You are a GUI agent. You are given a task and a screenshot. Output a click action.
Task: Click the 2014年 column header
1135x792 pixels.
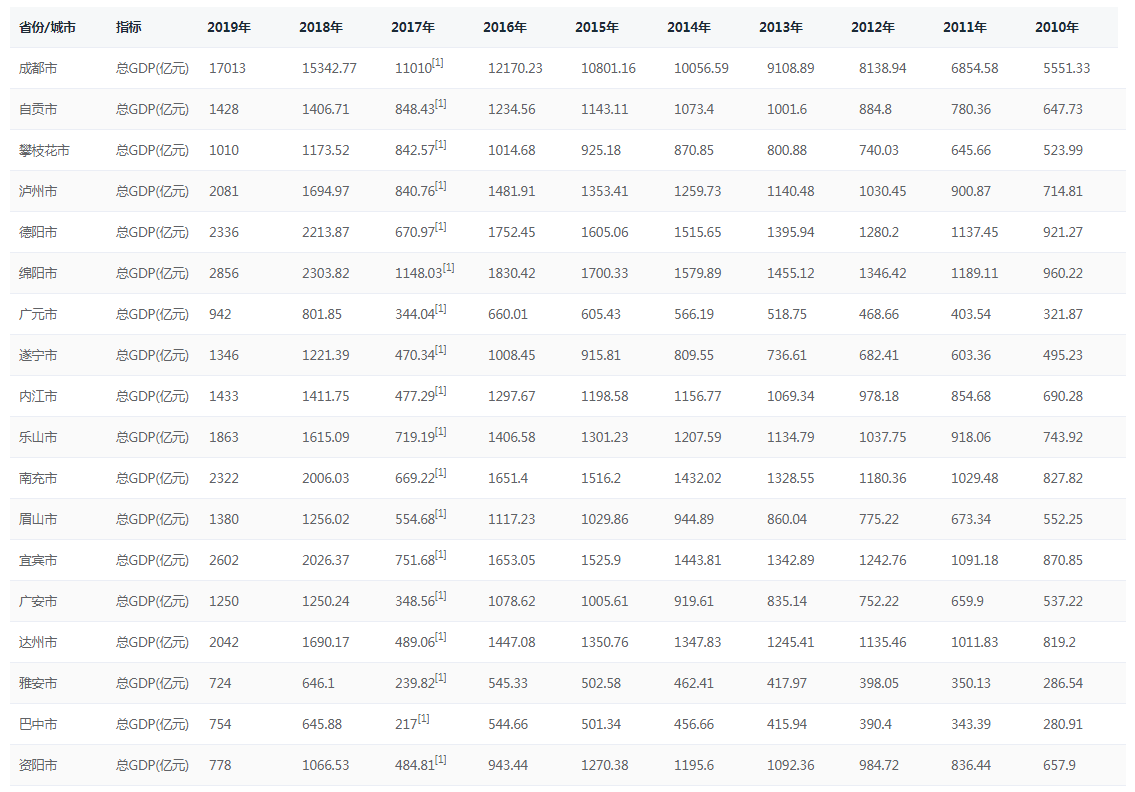[x=689, y=28]
